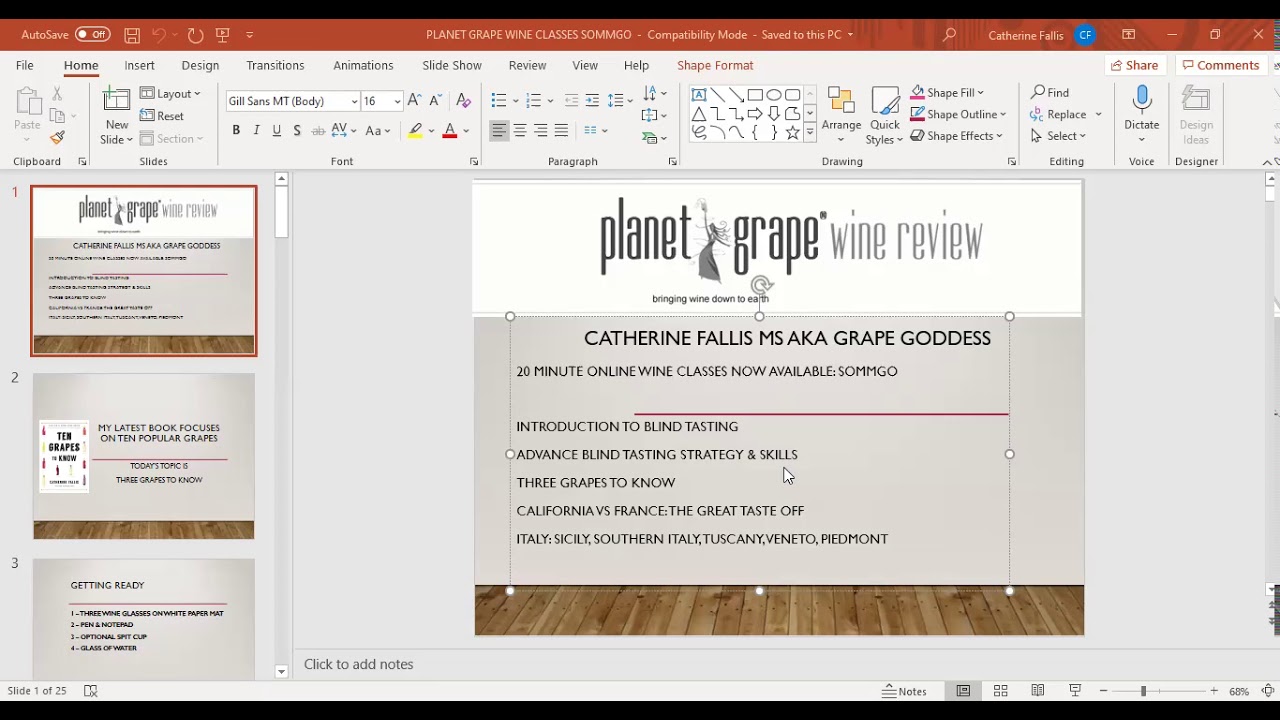Click the Format Painter brush icon
The image size is (1280, 720).
coord(57,138)
